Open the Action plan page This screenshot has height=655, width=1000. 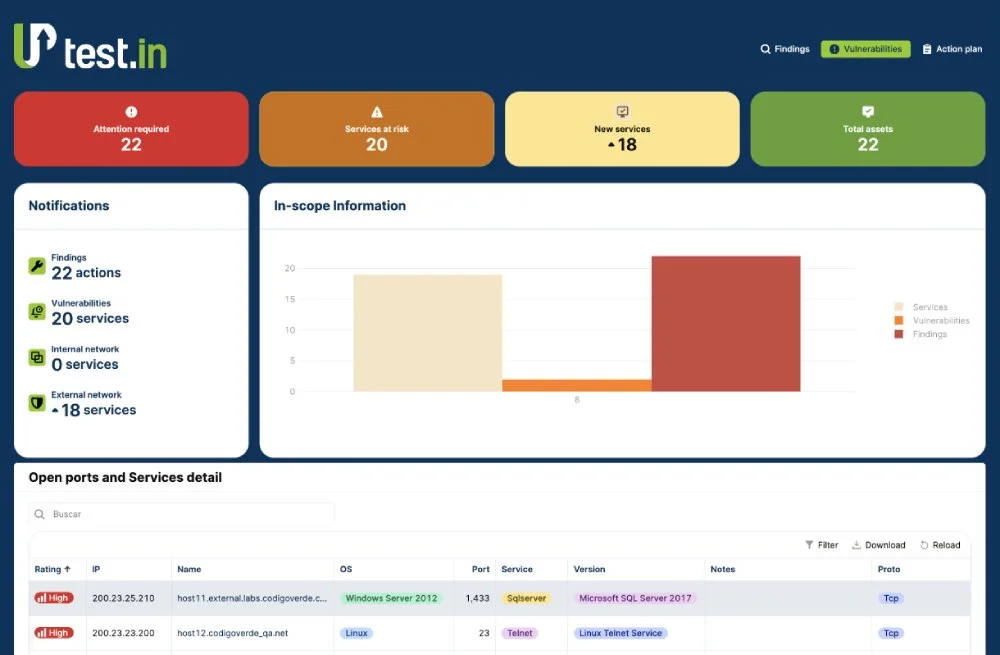click(952, 49)
